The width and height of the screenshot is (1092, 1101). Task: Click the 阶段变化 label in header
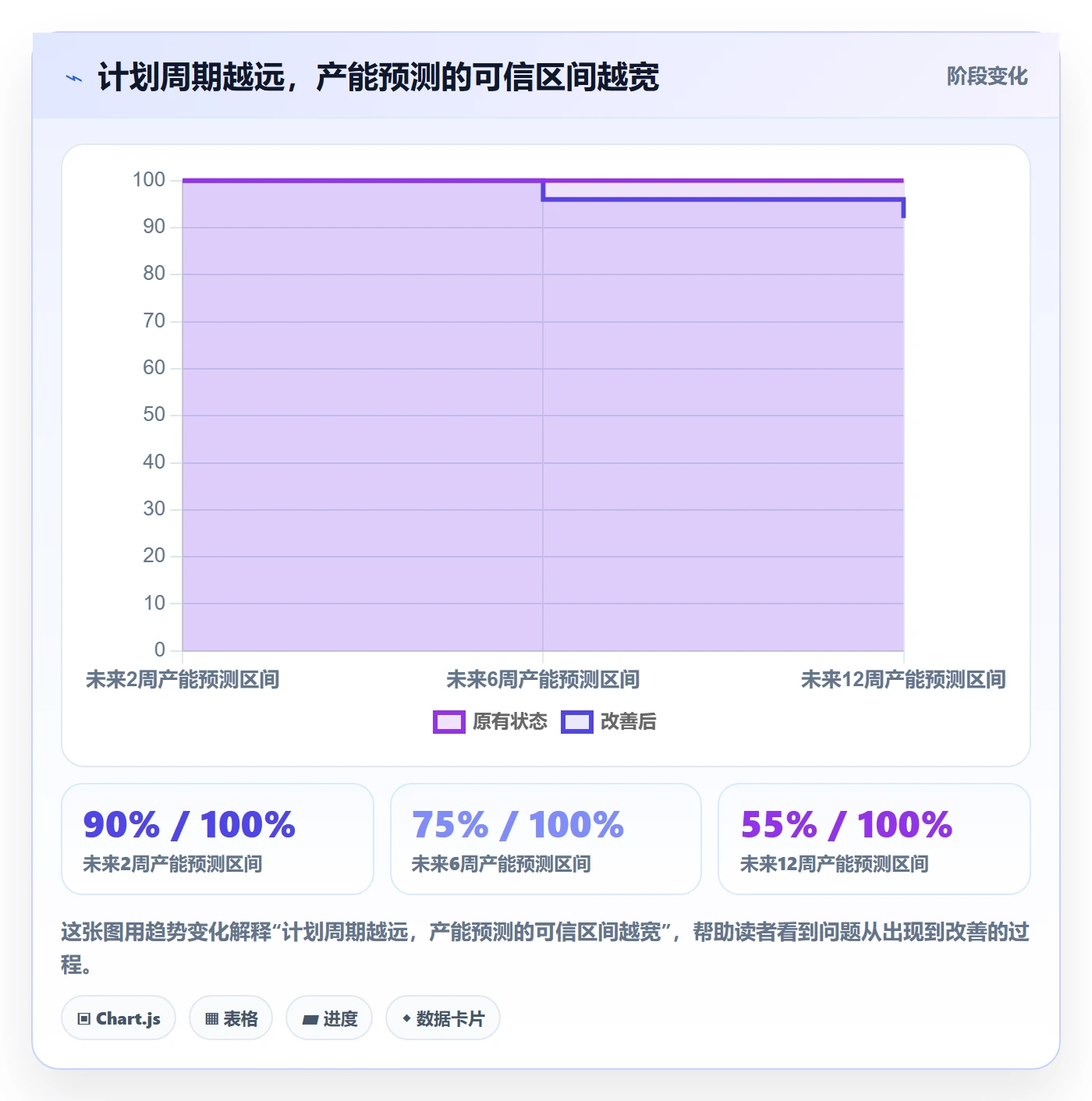987,76
